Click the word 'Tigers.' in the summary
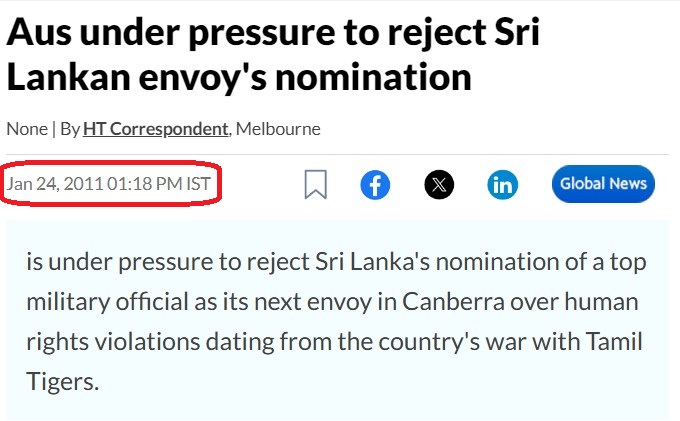 coord(63,382)
